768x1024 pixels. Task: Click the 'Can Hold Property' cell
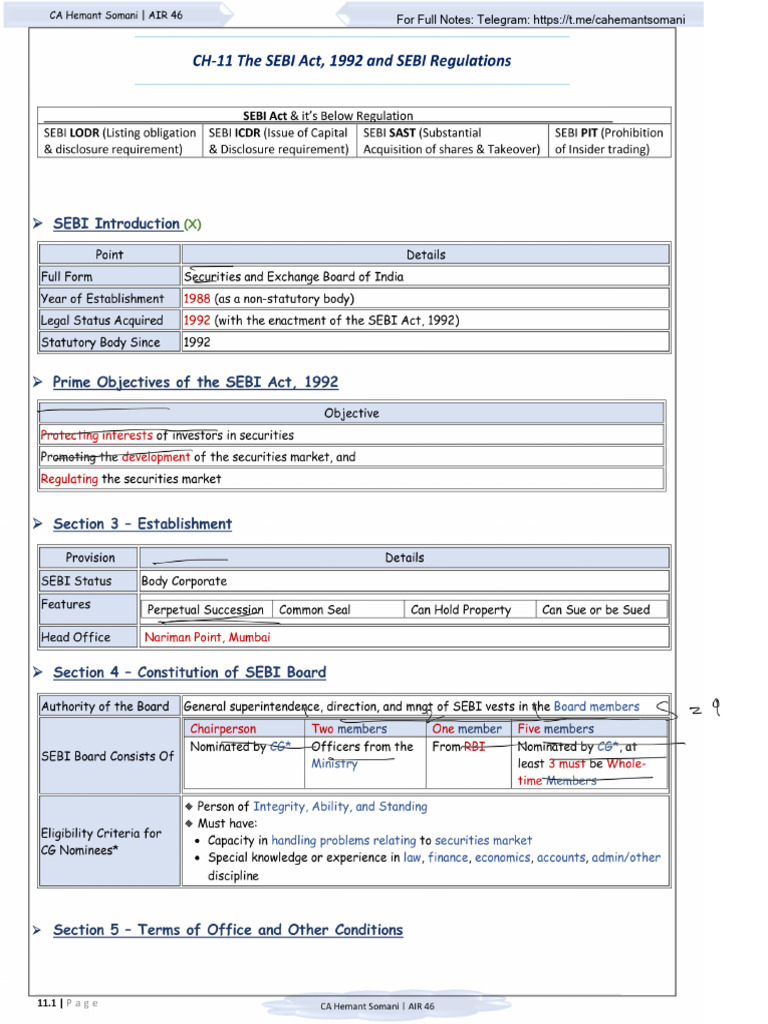[x=470, y=609]
